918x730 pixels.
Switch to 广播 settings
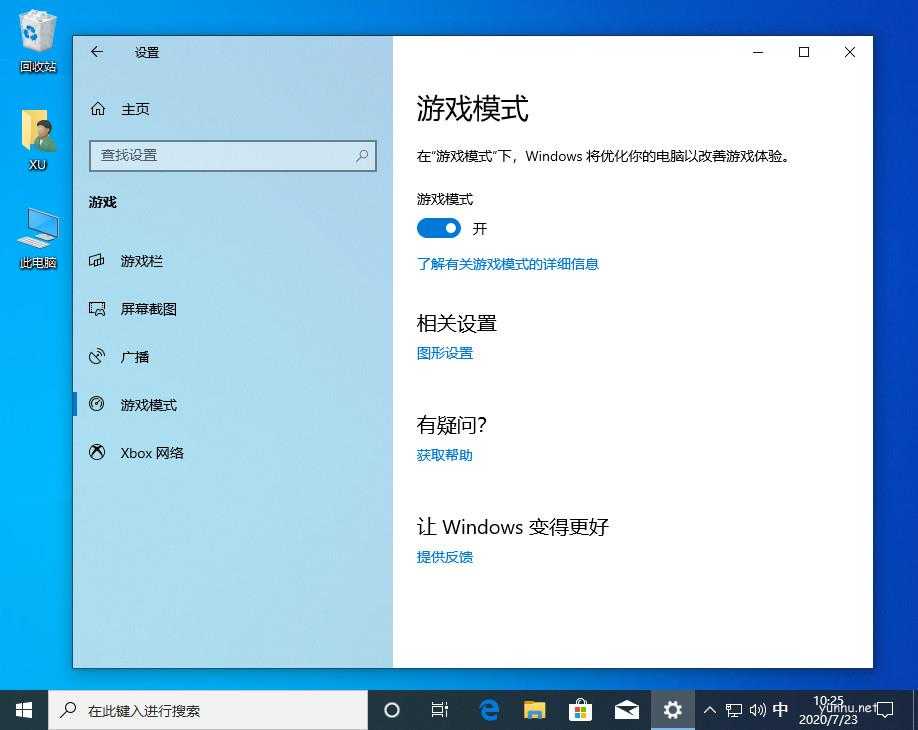(x=133, y=356)
